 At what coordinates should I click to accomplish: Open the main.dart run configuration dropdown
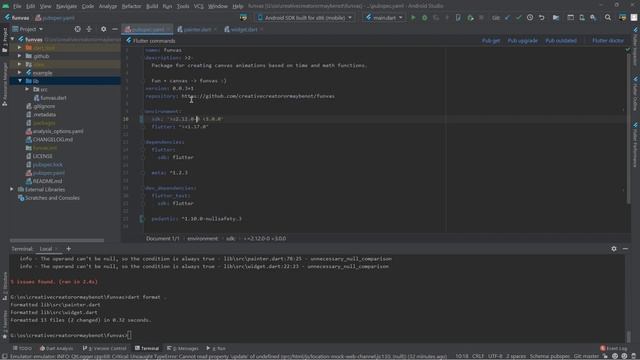tap(384, 18)
